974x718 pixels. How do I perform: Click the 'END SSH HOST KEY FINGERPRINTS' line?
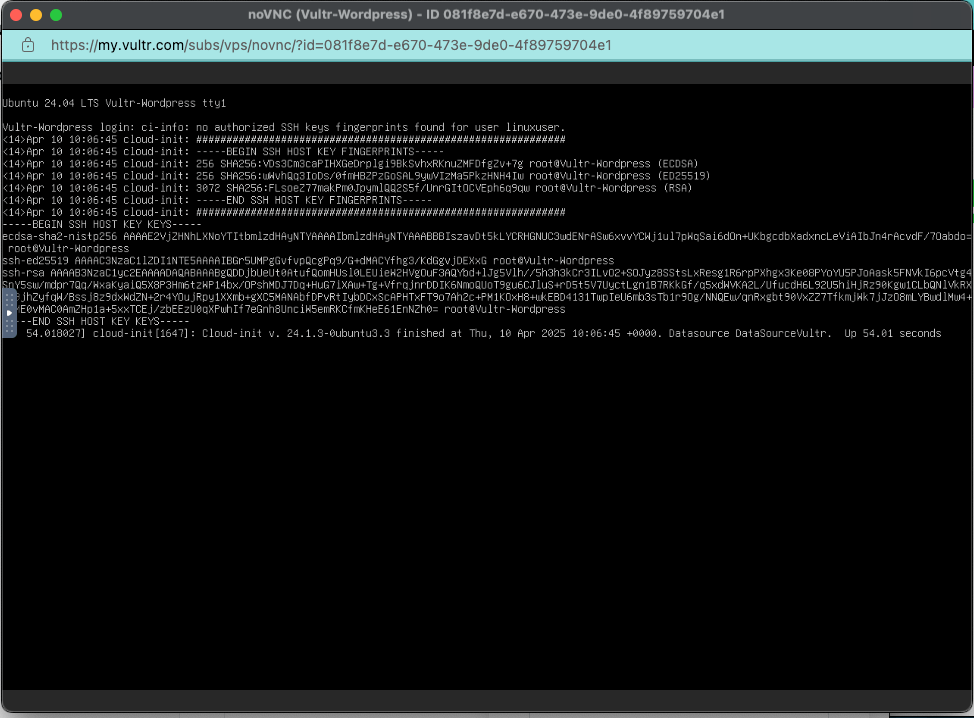[x=217, y=200]
